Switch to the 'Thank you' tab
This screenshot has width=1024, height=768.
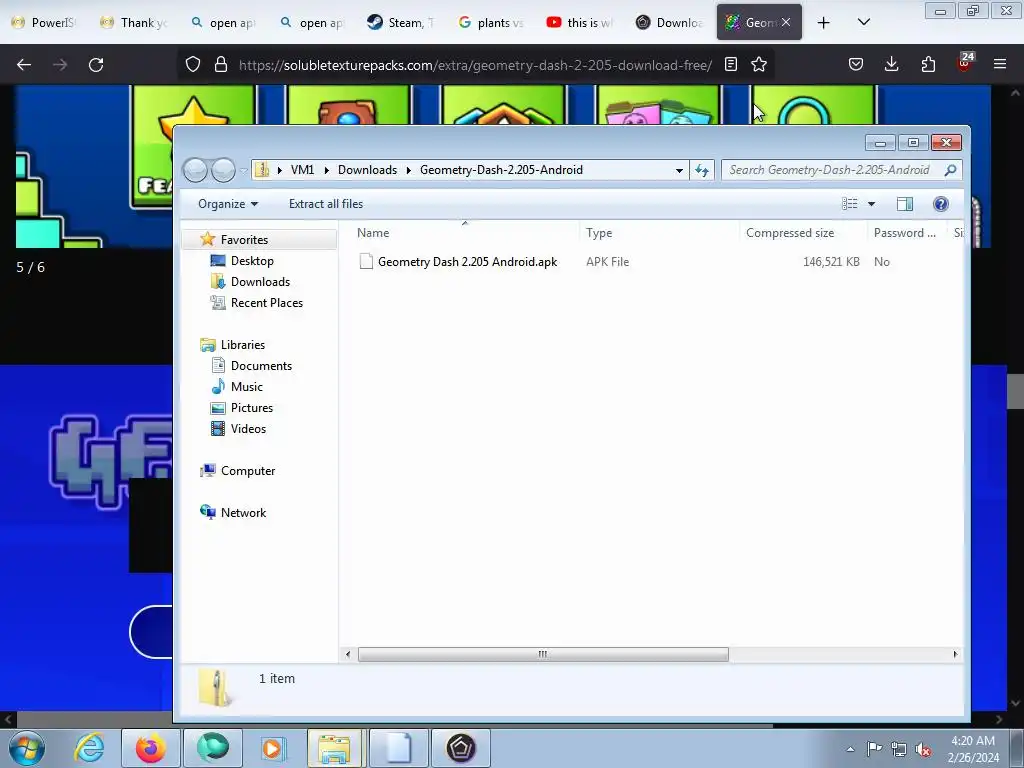[x=135, y=22]
